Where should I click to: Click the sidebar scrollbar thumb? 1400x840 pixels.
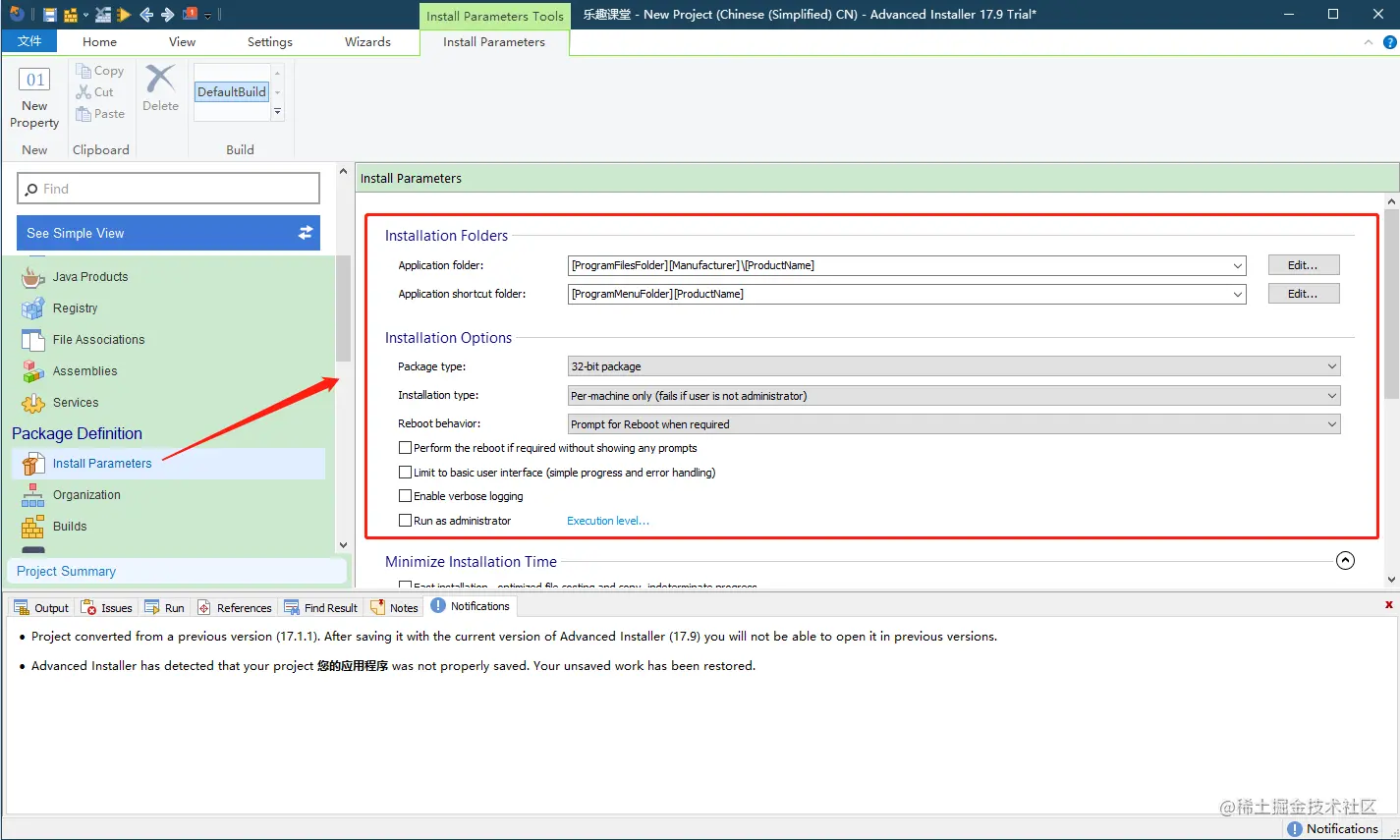pyautogui.click(x=343, y=308)
